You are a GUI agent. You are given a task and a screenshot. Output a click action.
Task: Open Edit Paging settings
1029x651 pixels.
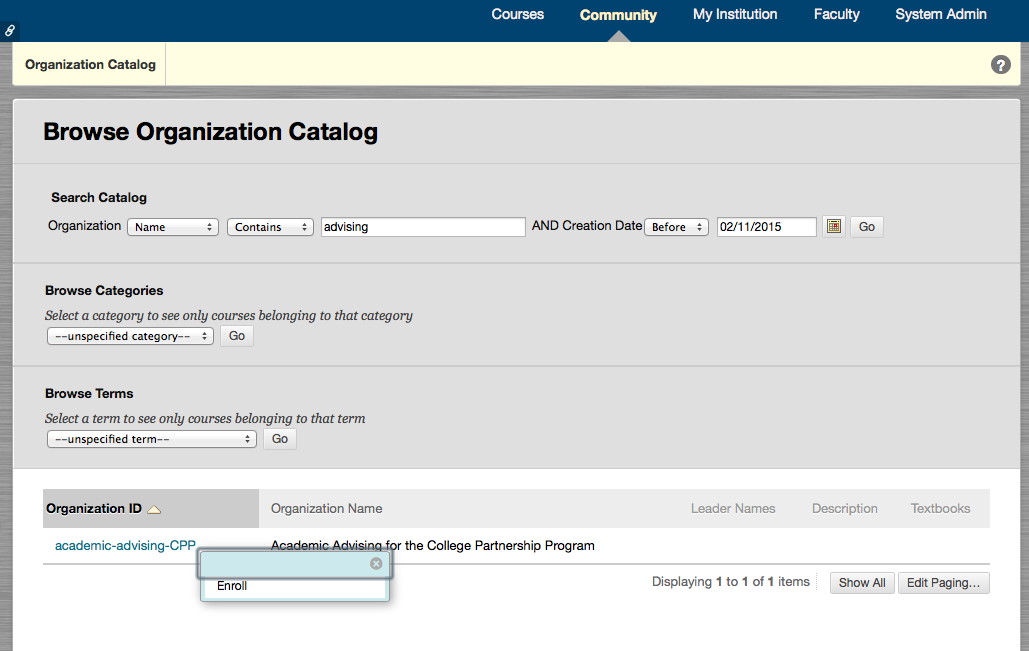943,583
